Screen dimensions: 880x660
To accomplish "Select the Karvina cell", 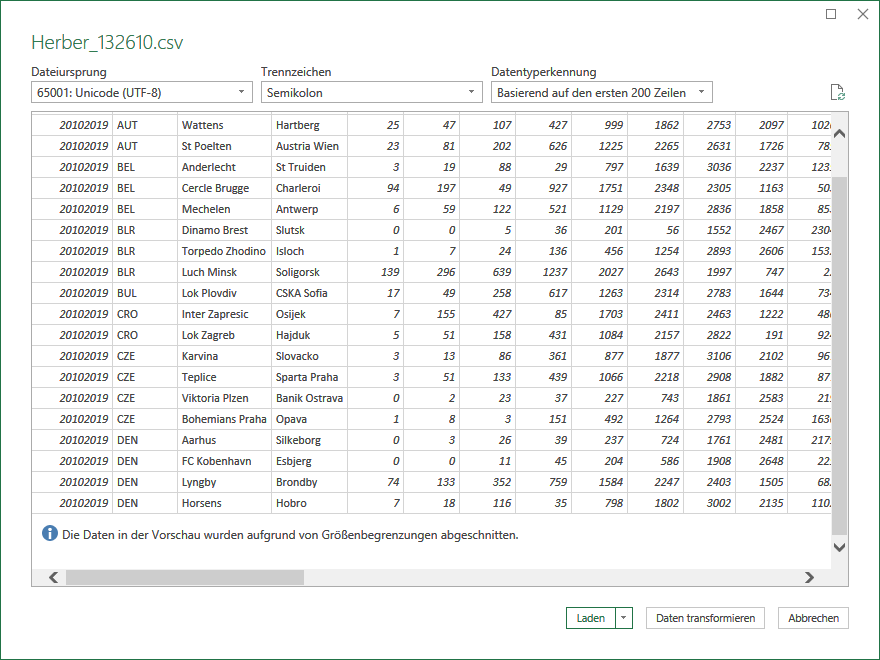I will click(x=224, y=356).
